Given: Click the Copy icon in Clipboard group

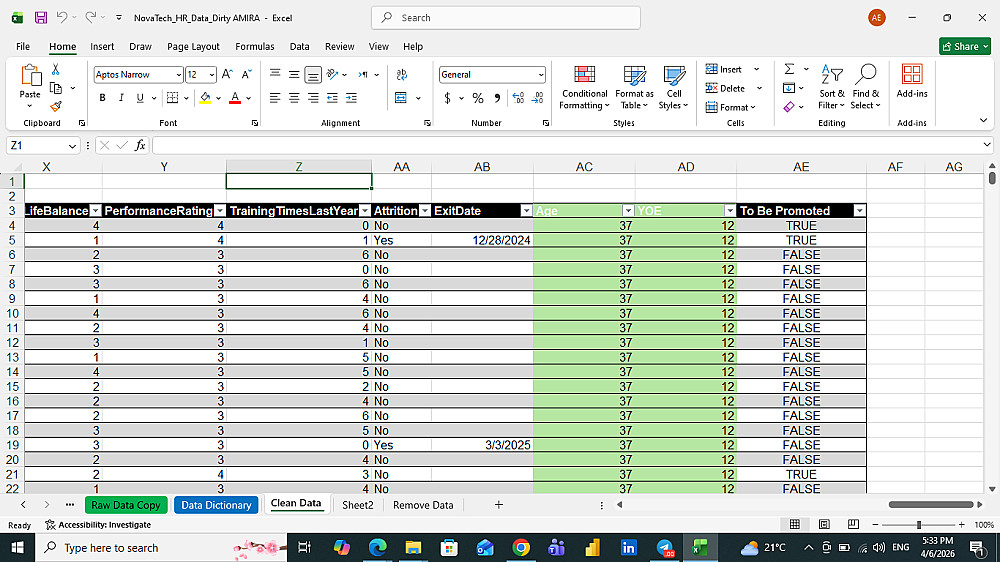Looking at the screenshot, I should (56, 88).
